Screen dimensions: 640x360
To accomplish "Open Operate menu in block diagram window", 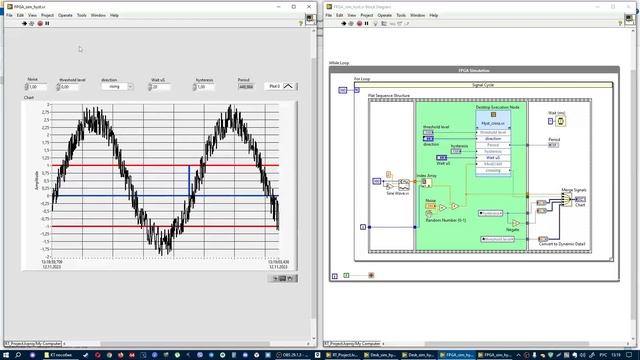I will point(384,15).
